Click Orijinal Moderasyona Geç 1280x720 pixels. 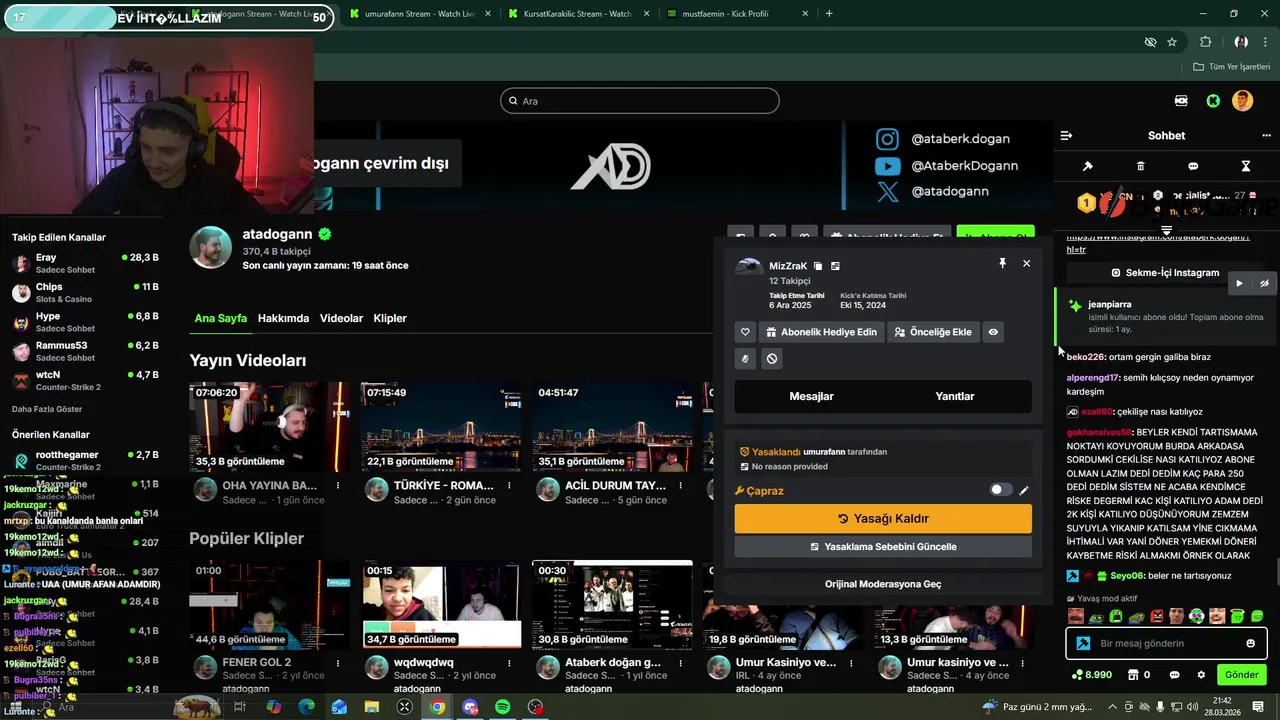click(883, 584)
